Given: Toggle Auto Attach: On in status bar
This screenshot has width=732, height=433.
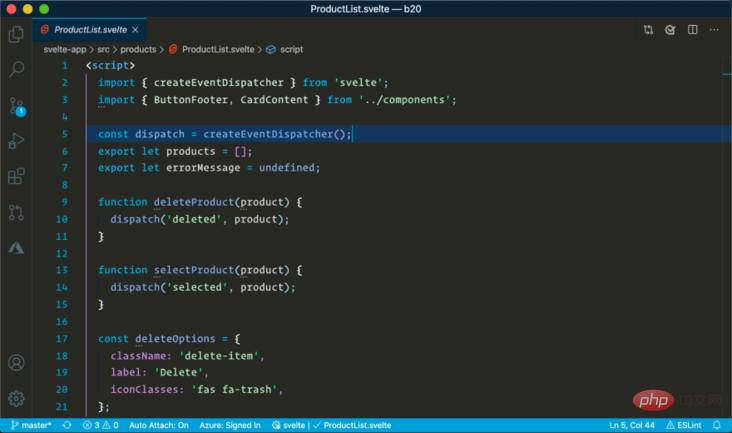Looking at the screenshot, I should point(159,425).
